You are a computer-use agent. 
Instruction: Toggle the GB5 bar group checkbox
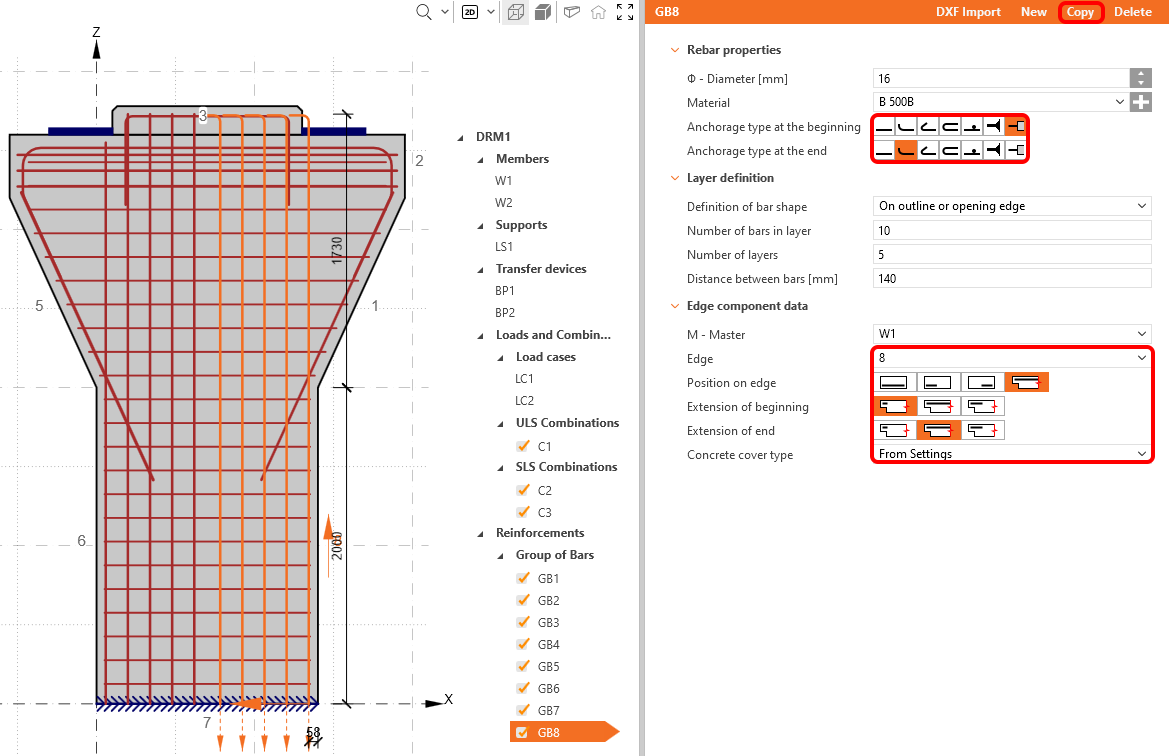[x=521, y=667]
